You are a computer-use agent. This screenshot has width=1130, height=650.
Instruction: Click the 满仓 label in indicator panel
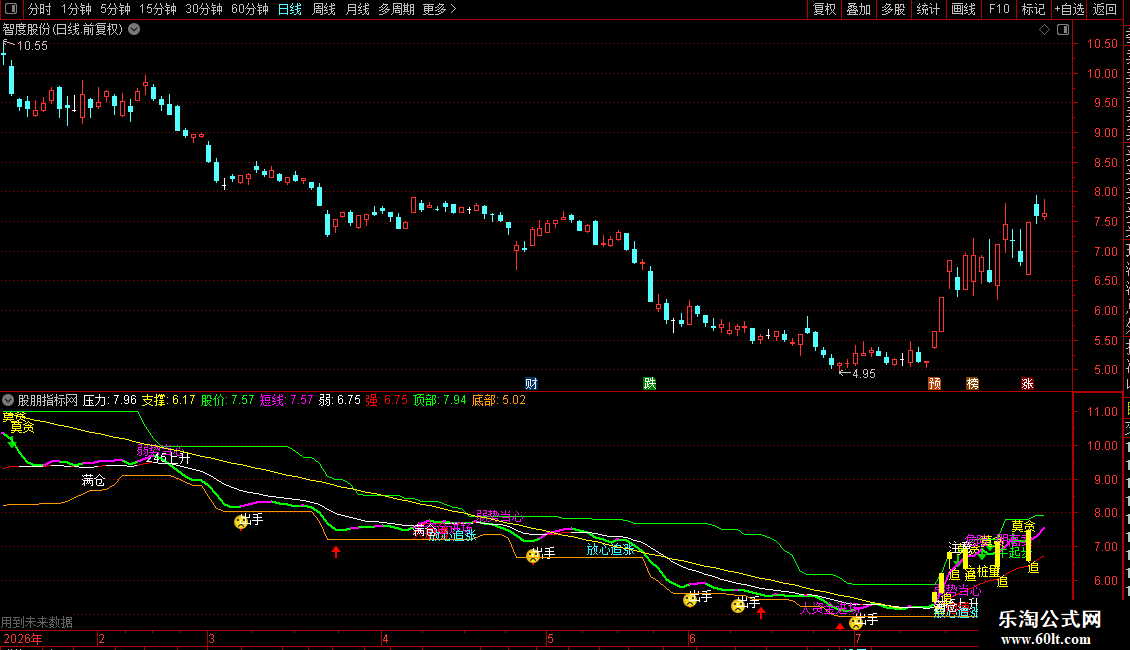[x=93, y=481]
